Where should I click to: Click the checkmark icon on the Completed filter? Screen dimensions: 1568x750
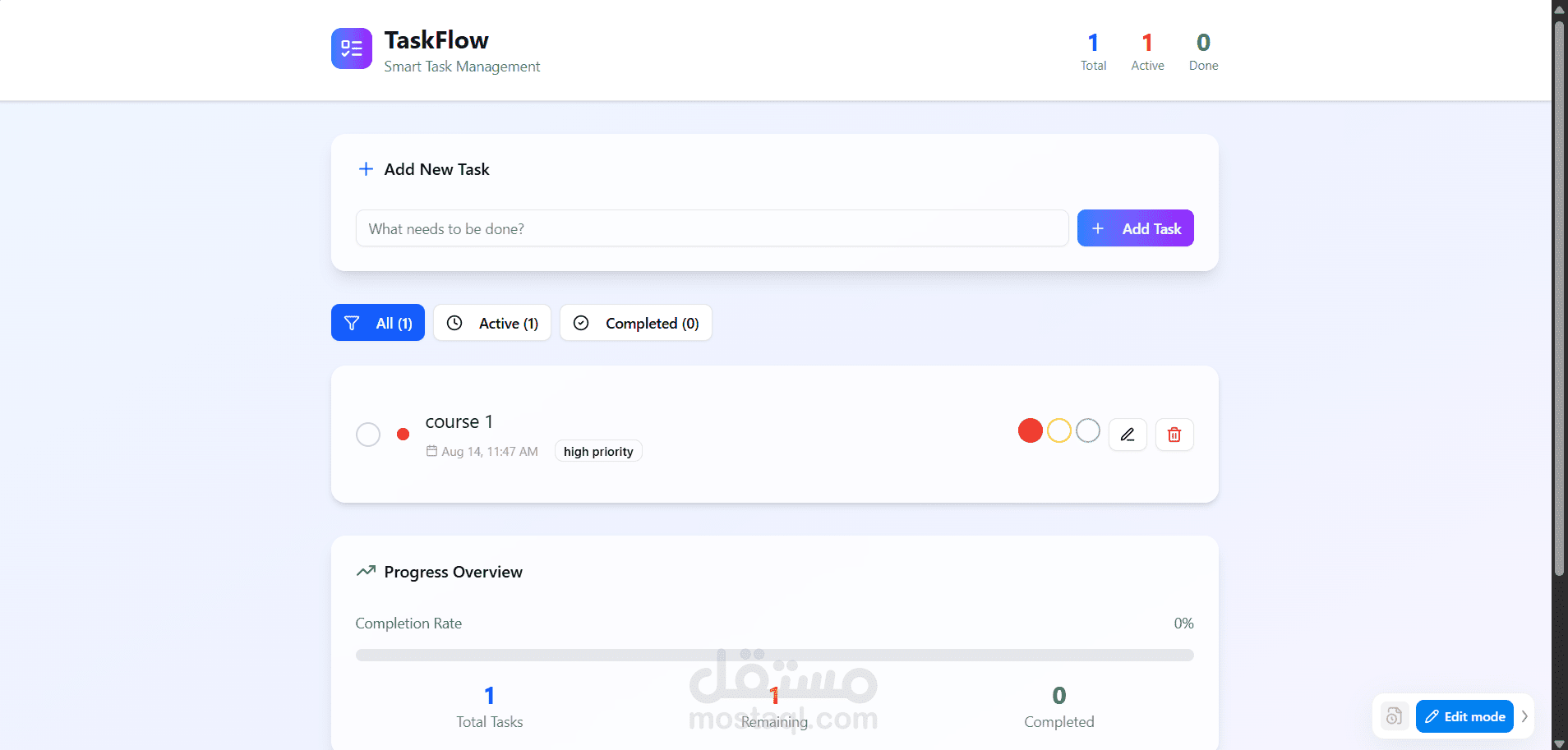(x=581, y=322)
